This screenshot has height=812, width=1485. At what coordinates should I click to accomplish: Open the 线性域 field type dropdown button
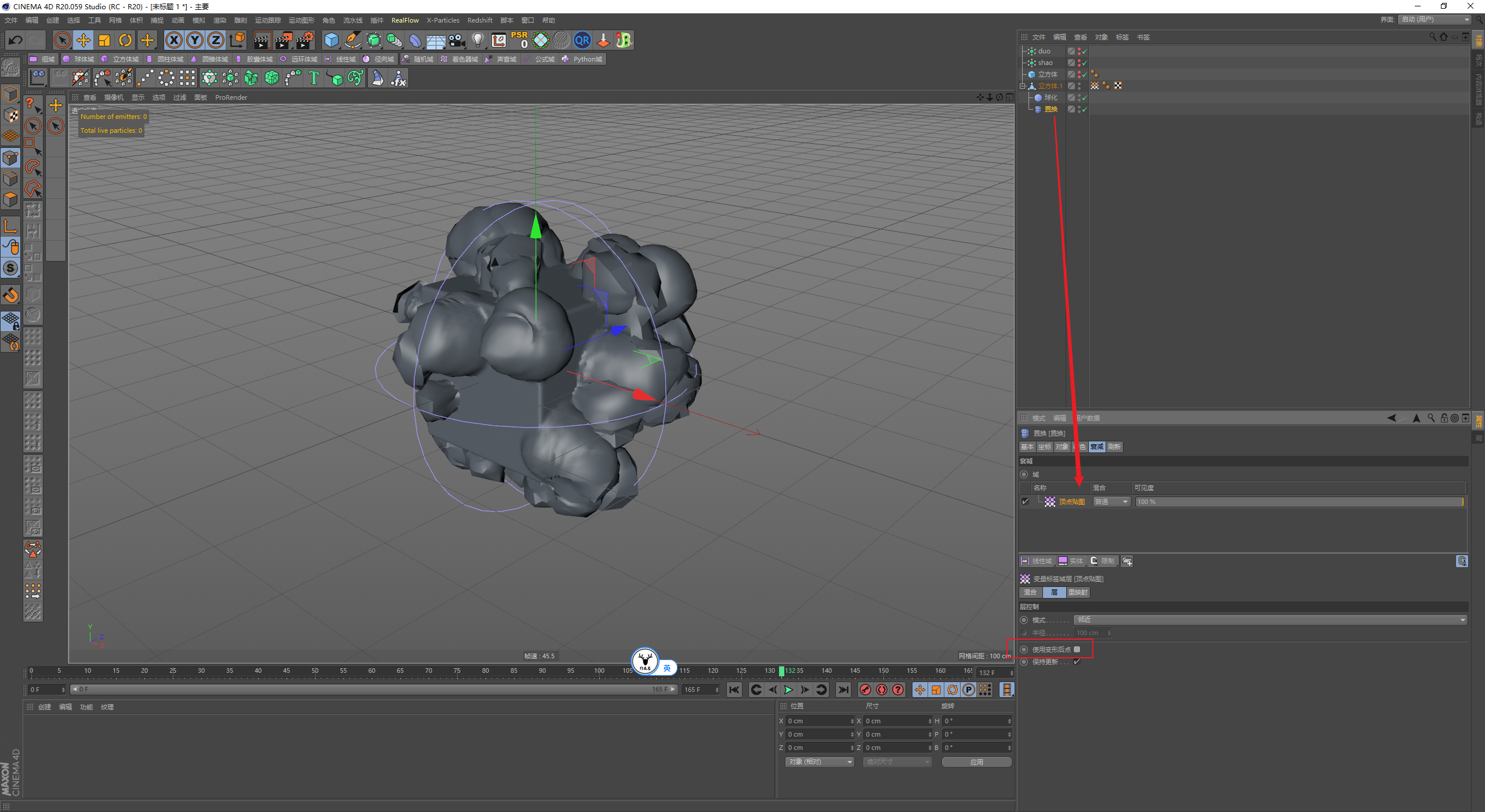[x=1037, y=561]
